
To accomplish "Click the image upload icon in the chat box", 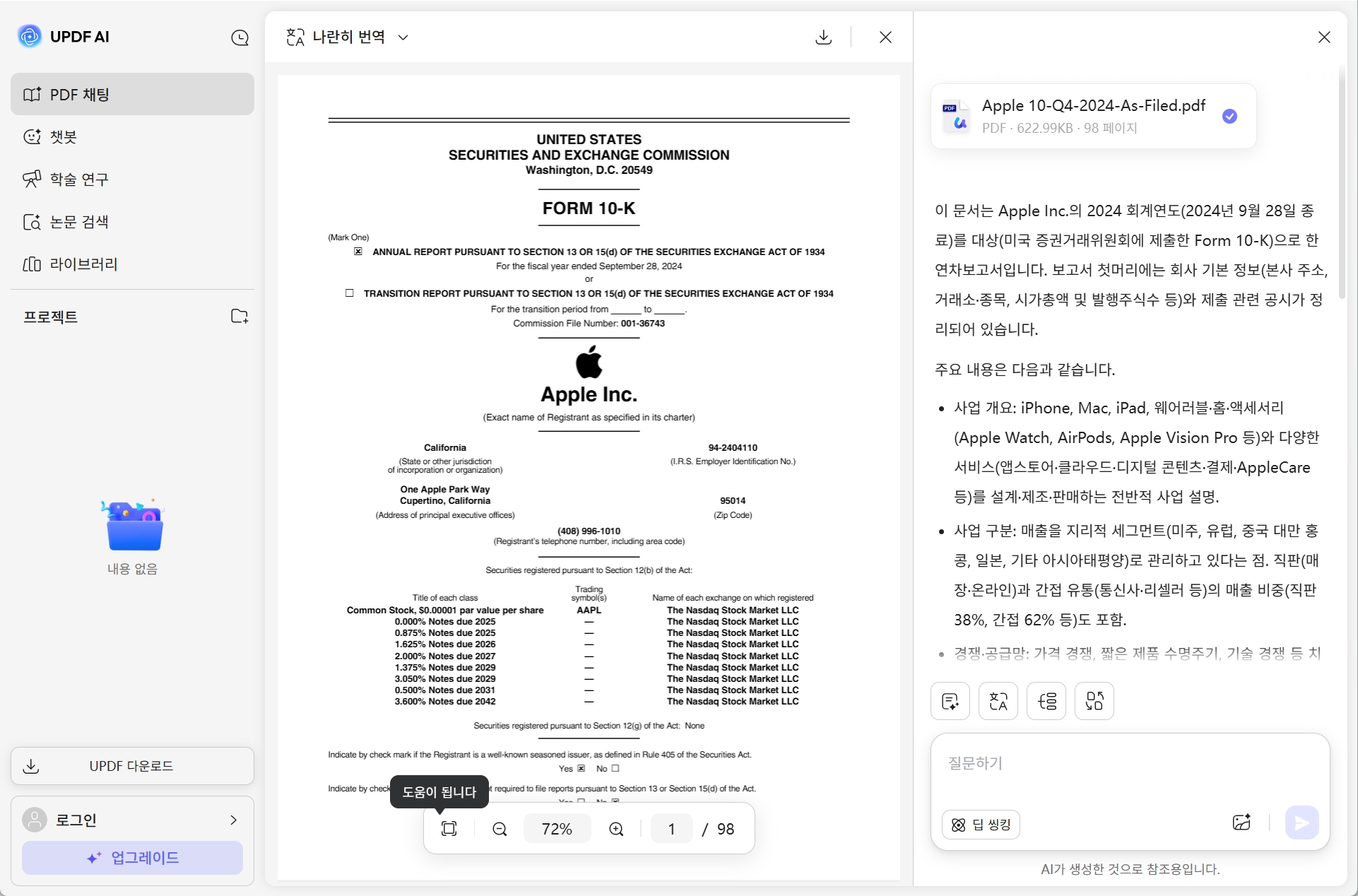I will click(x=1242, y=823).
